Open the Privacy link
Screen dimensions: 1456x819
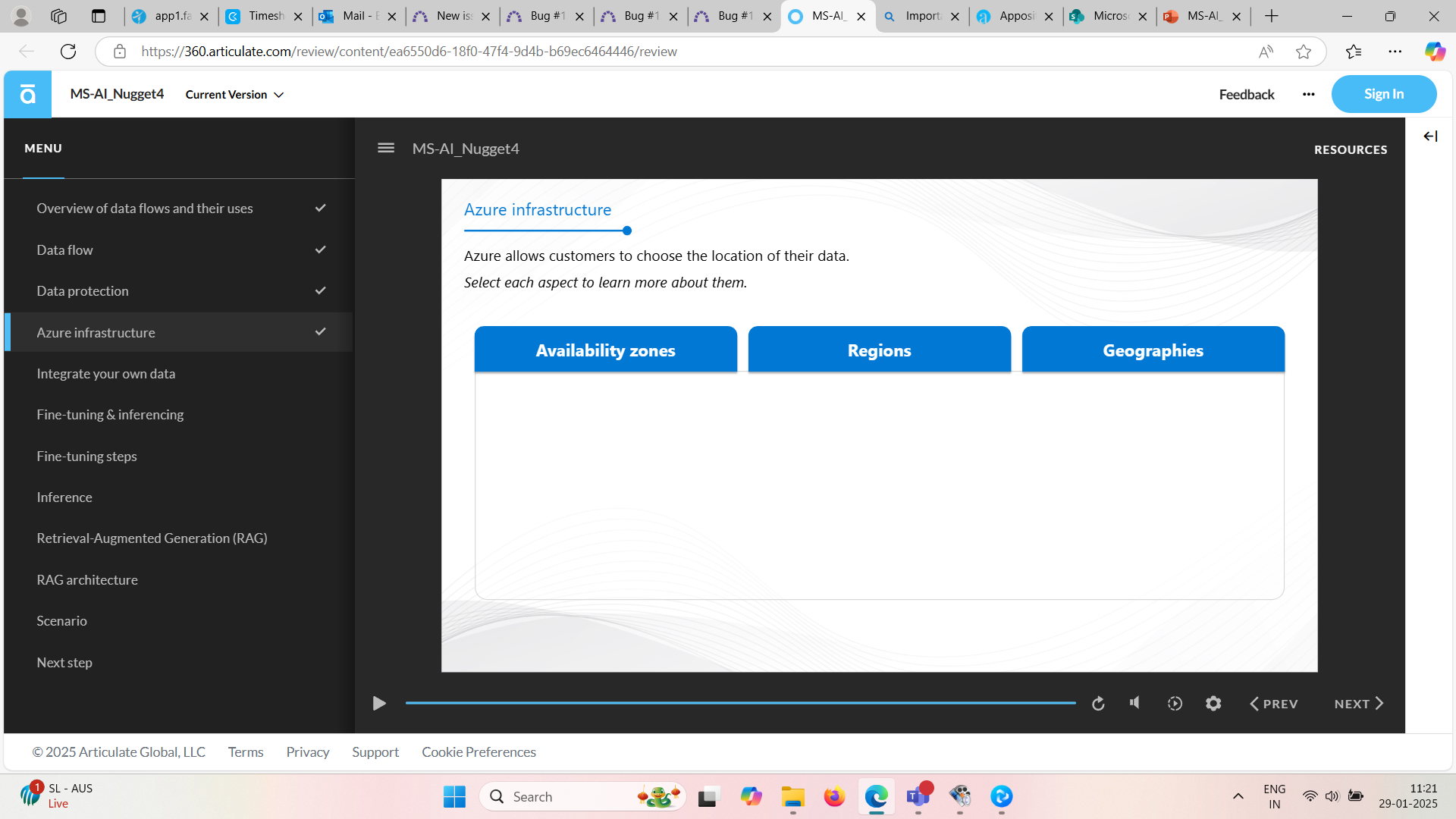coord(308,752)
